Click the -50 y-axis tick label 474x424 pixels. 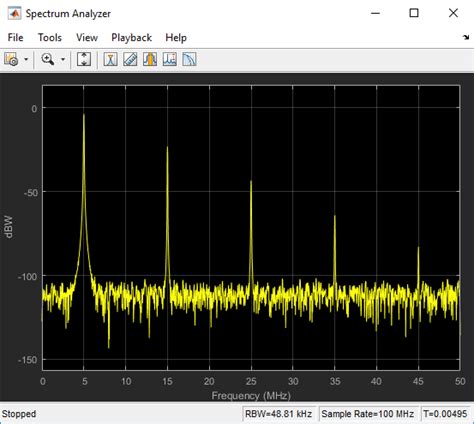click(x=30, y=192)
